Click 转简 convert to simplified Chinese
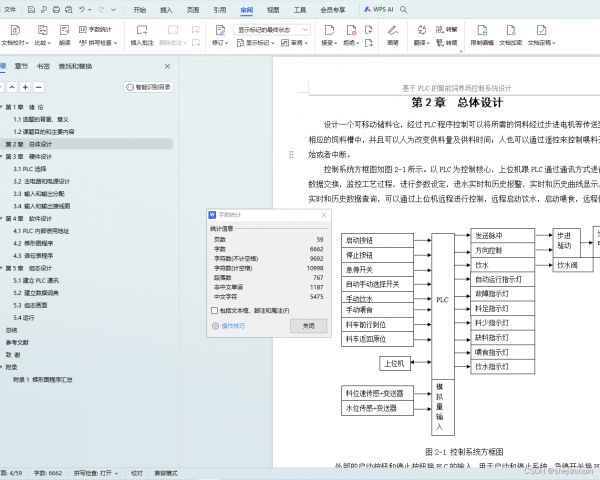 tap(447, 42)
